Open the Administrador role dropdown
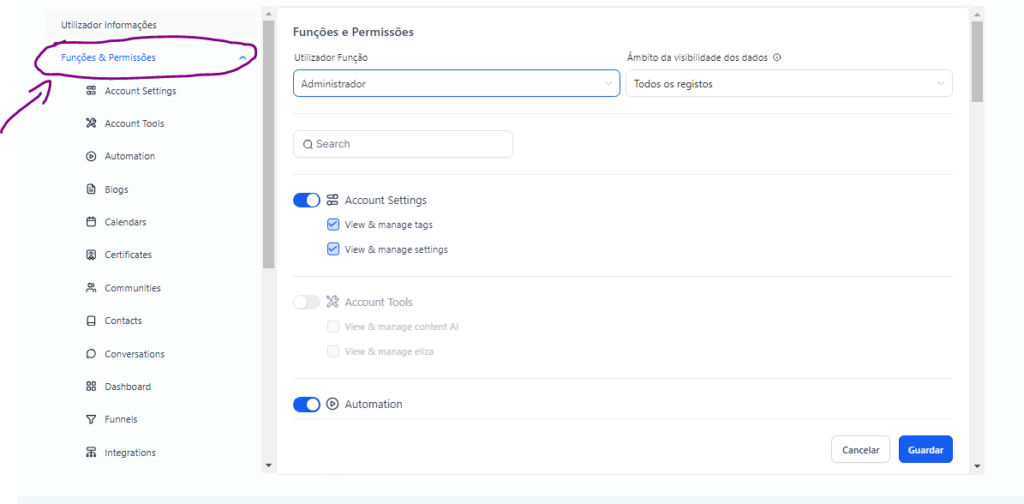 pyautogui.click(x=456, y=84)
